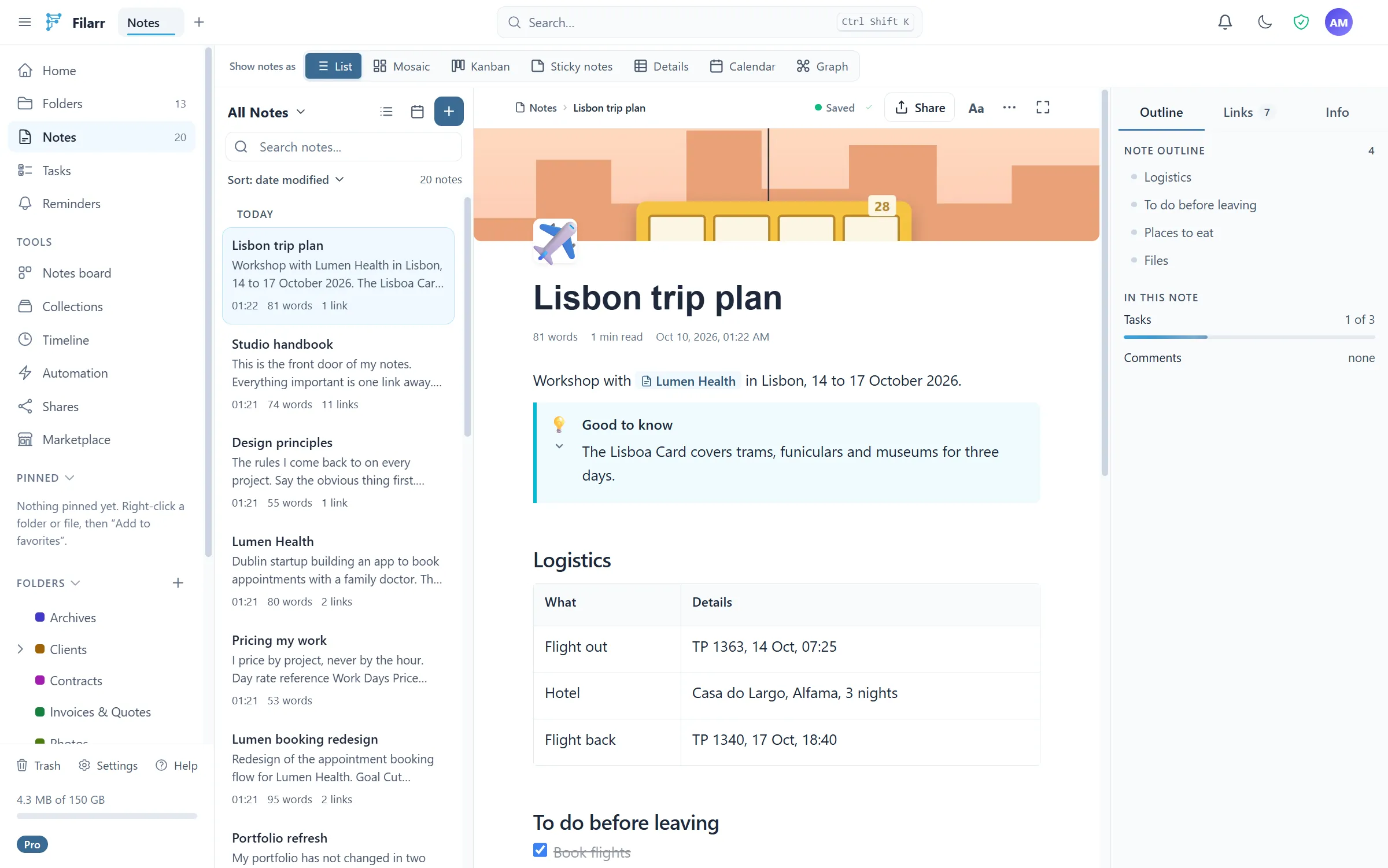
Task: Click the airplane note emoji icon
Action: click(x=555, y=242)
